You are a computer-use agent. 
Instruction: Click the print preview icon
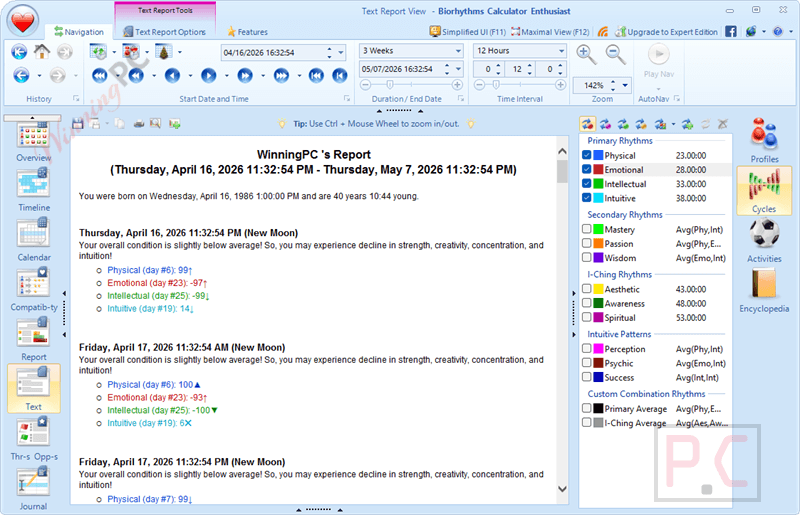coord(156,124)
